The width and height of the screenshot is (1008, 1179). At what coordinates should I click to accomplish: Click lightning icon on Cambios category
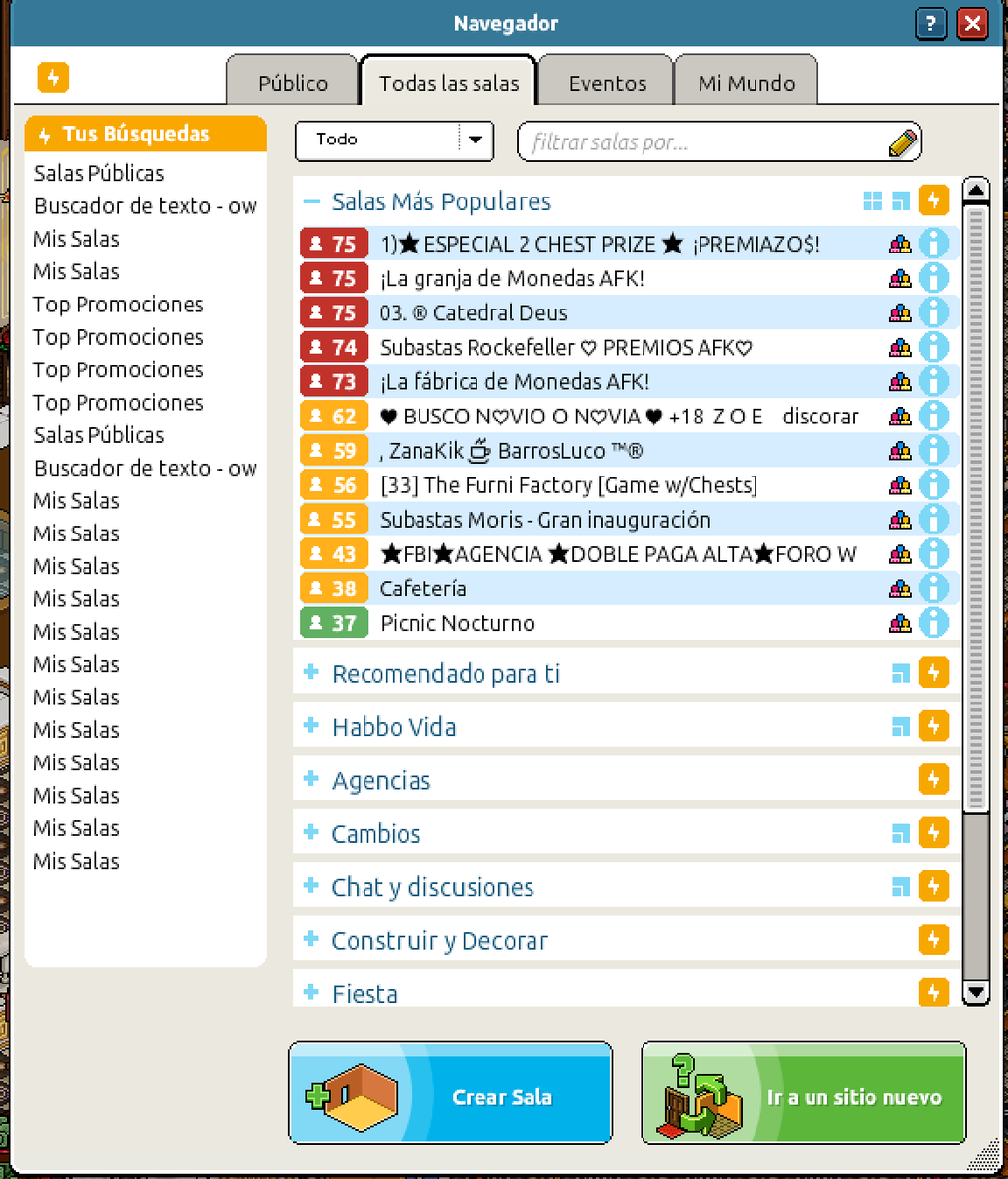click(933, 833)
